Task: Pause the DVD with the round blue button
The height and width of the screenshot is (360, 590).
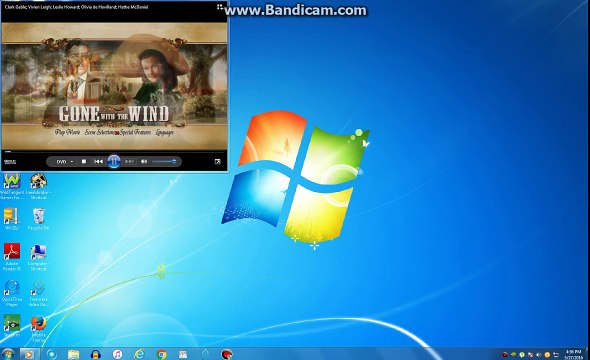Action: 114,161
